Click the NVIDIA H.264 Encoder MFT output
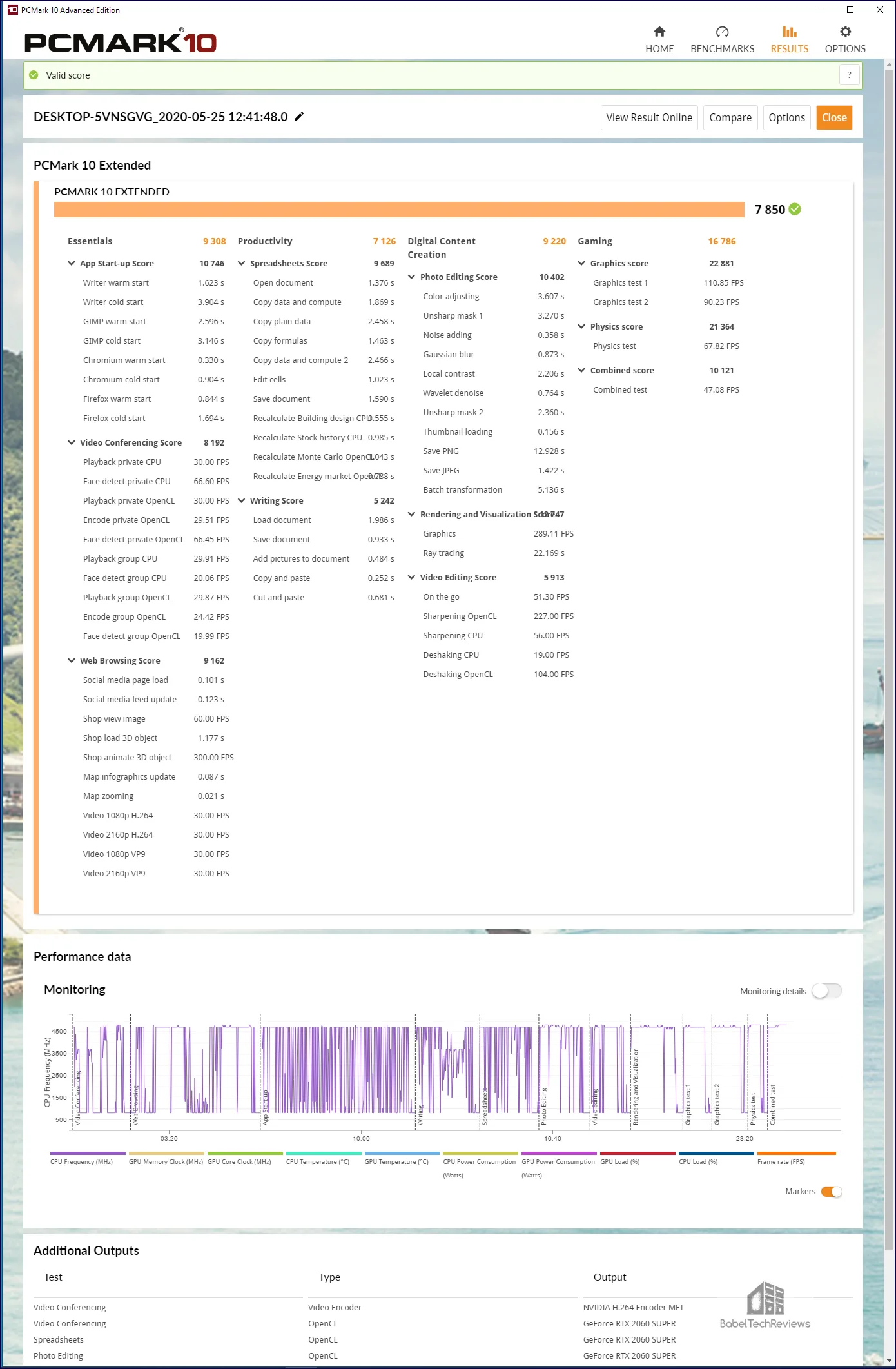896x1369 pixels. [634, 1308]
